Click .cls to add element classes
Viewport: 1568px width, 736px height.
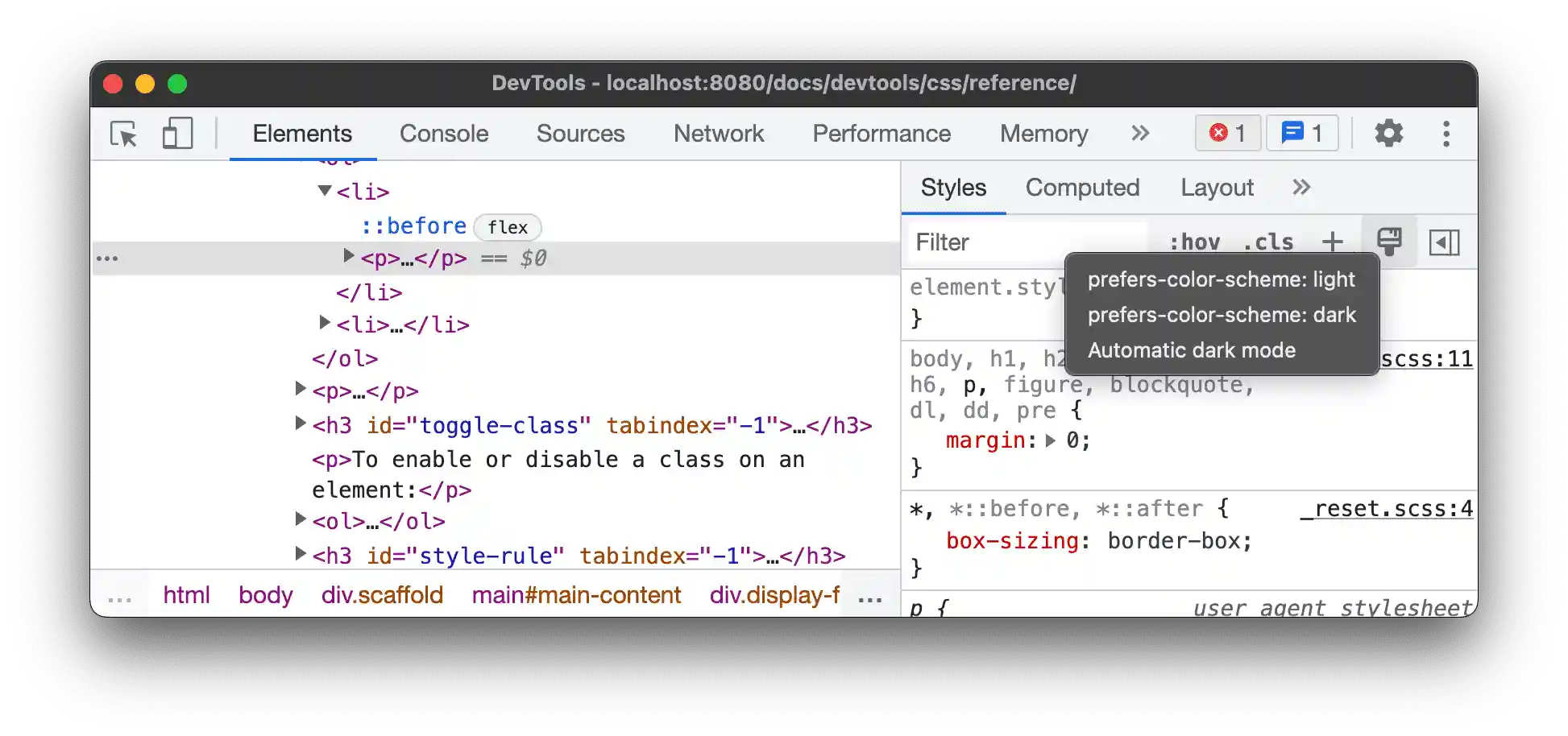click(1268, 242)
